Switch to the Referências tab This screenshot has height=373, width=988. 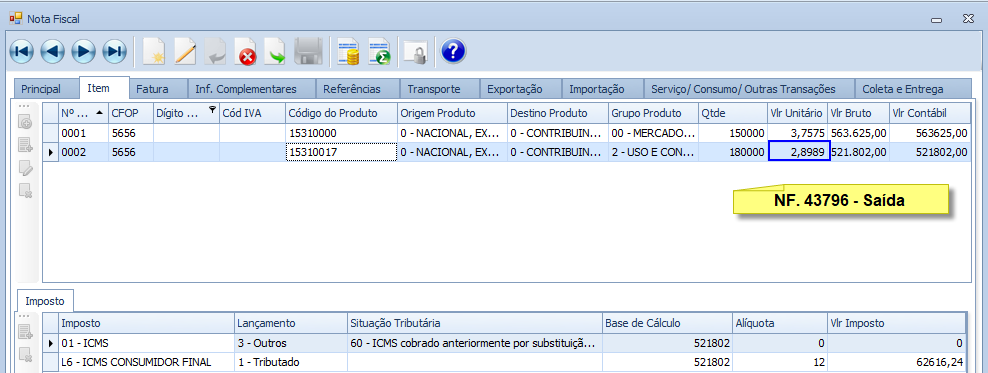point(352,89)
